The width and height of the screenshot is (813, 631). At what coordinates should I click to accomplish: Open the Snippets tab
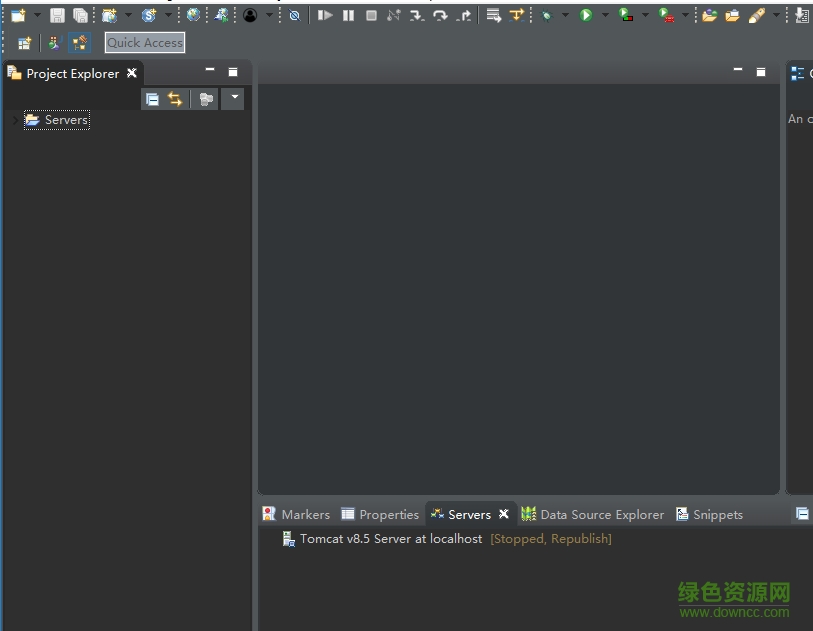709,514
